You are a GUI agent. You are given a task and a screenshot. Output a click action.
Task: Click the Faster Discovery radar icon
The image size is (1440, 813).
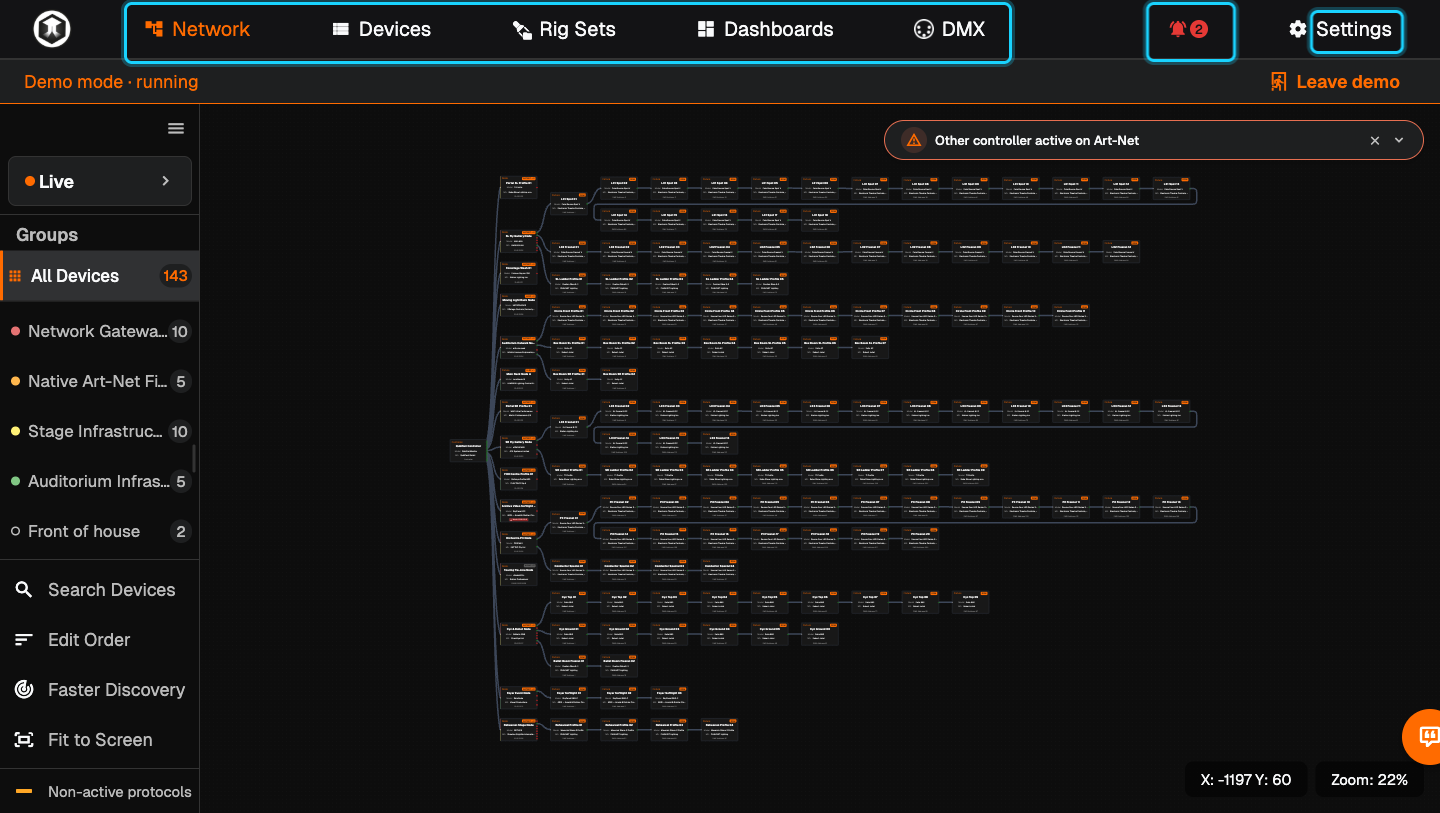click(x=24, y=690)
